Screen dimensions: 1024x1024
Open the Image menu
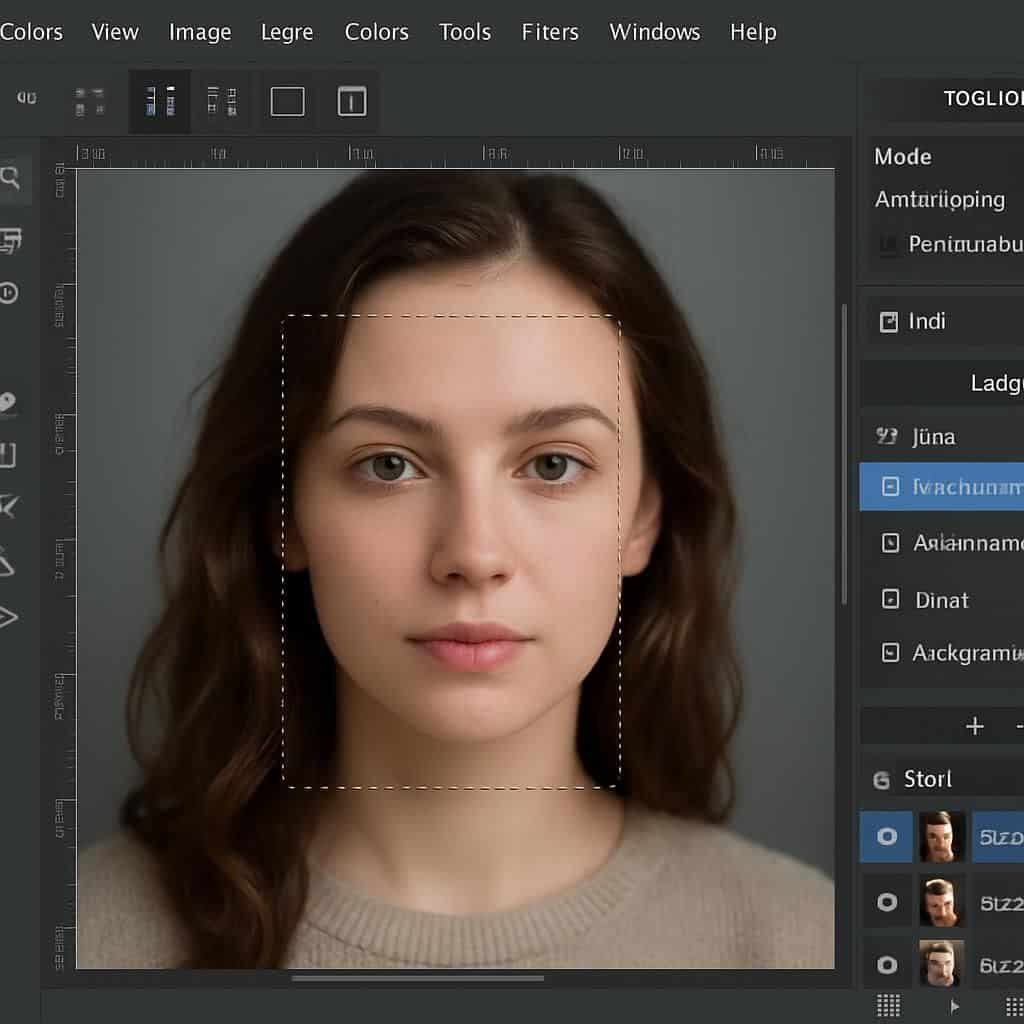pyautogui.click(x=200, y=32)
